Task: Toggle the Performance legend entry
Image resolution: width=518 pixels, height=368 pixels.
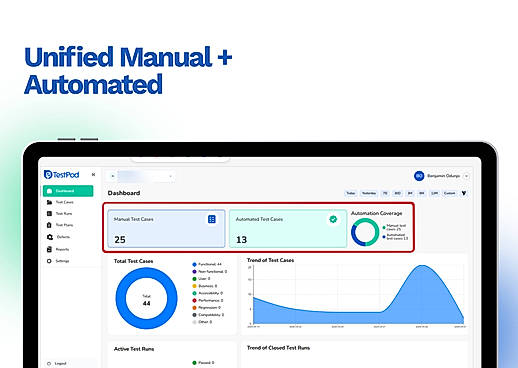Action: (x=208, y=301)
